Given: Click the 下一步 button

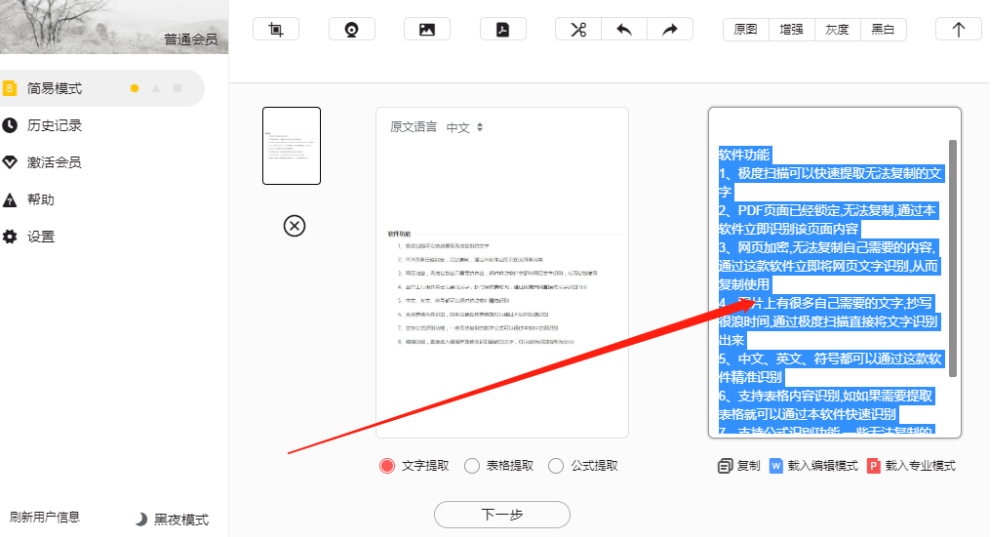Looking at the screenshot, I should pyautogui.click(x=502, y=514).
